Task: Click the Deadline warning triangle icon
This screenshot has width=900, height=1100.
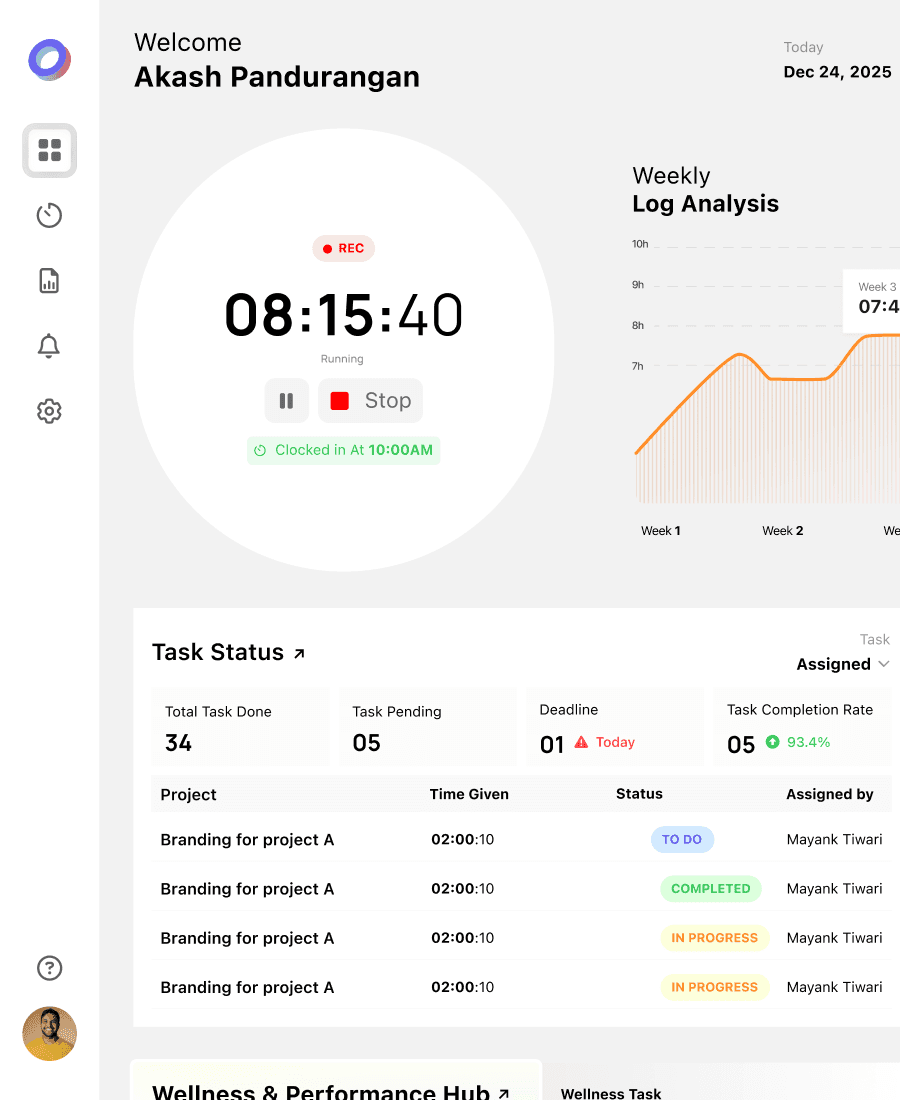Action: point(582,742)
